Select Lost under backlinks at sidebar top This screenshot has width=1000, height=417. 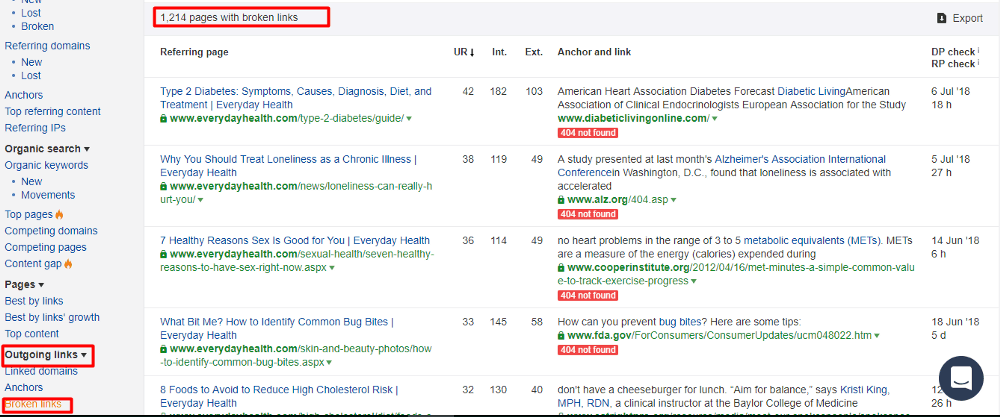(x=31, y=13)
